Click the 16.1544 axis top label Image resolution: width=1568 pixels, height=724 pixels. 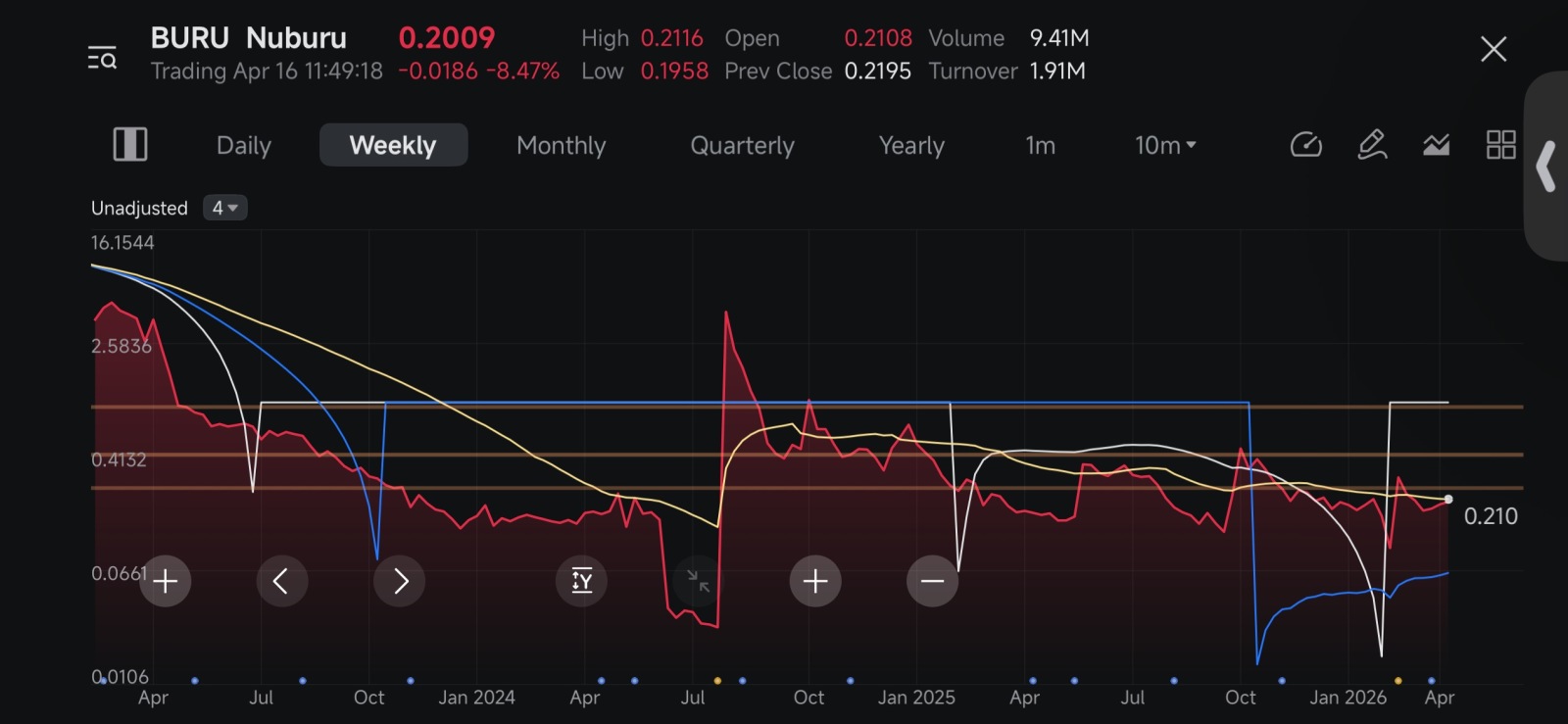pos(122,242)
